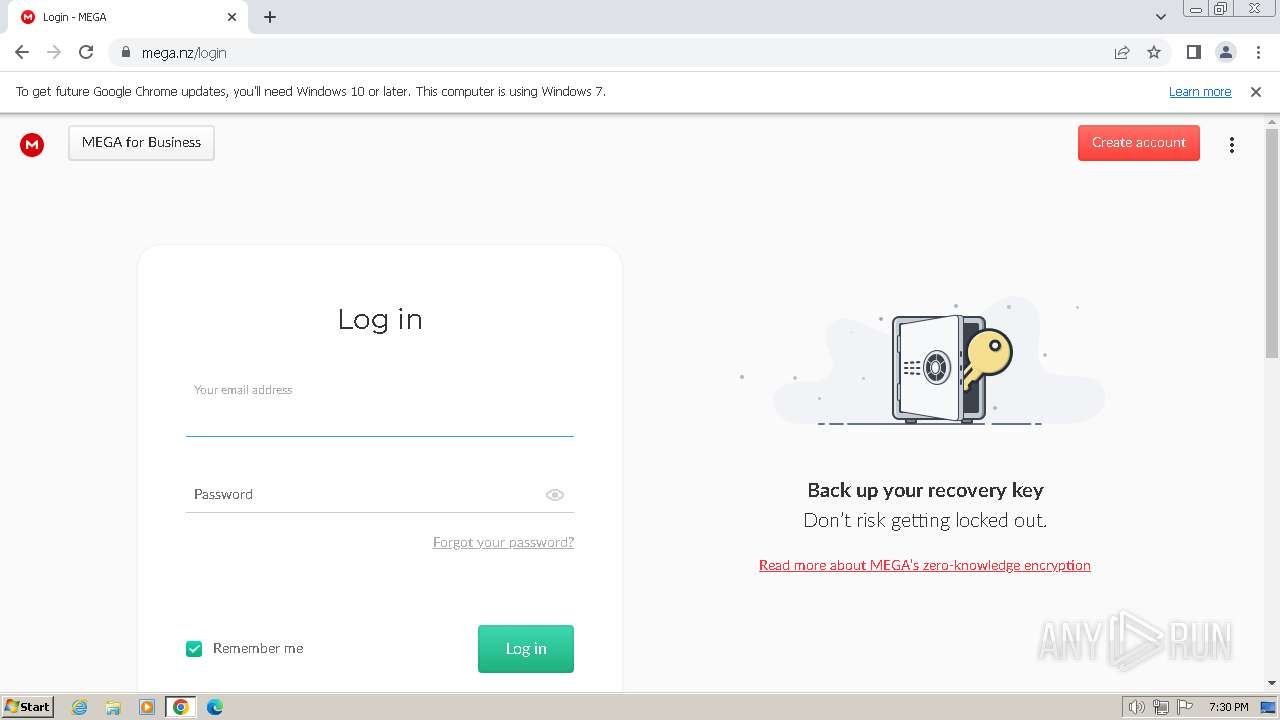The height and width of the screenshot is (720, 1280).
Task: Open Chrome three-dot menu
Action: click(1259, 52)
